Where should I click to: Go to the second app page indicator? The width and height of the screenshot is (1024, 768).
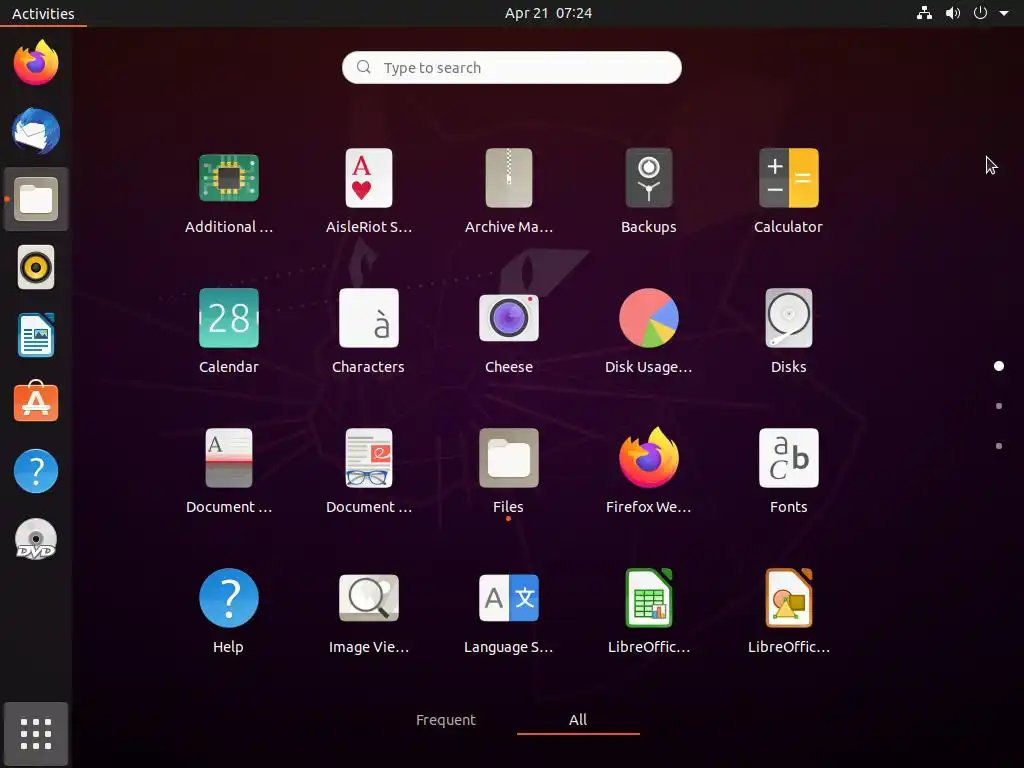(x=999, y=406)
